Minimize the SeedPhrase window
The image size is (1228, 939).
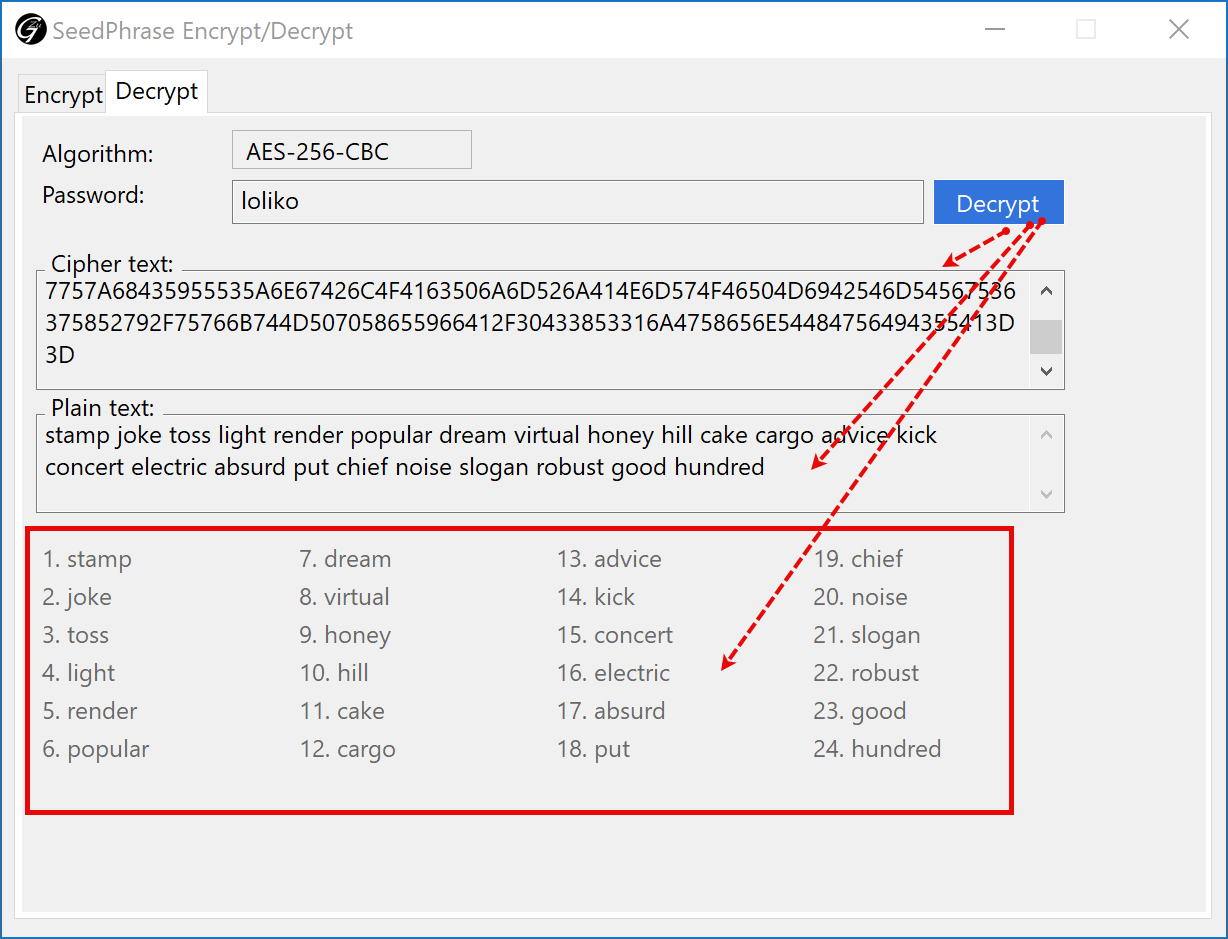(x=994, y=30)
